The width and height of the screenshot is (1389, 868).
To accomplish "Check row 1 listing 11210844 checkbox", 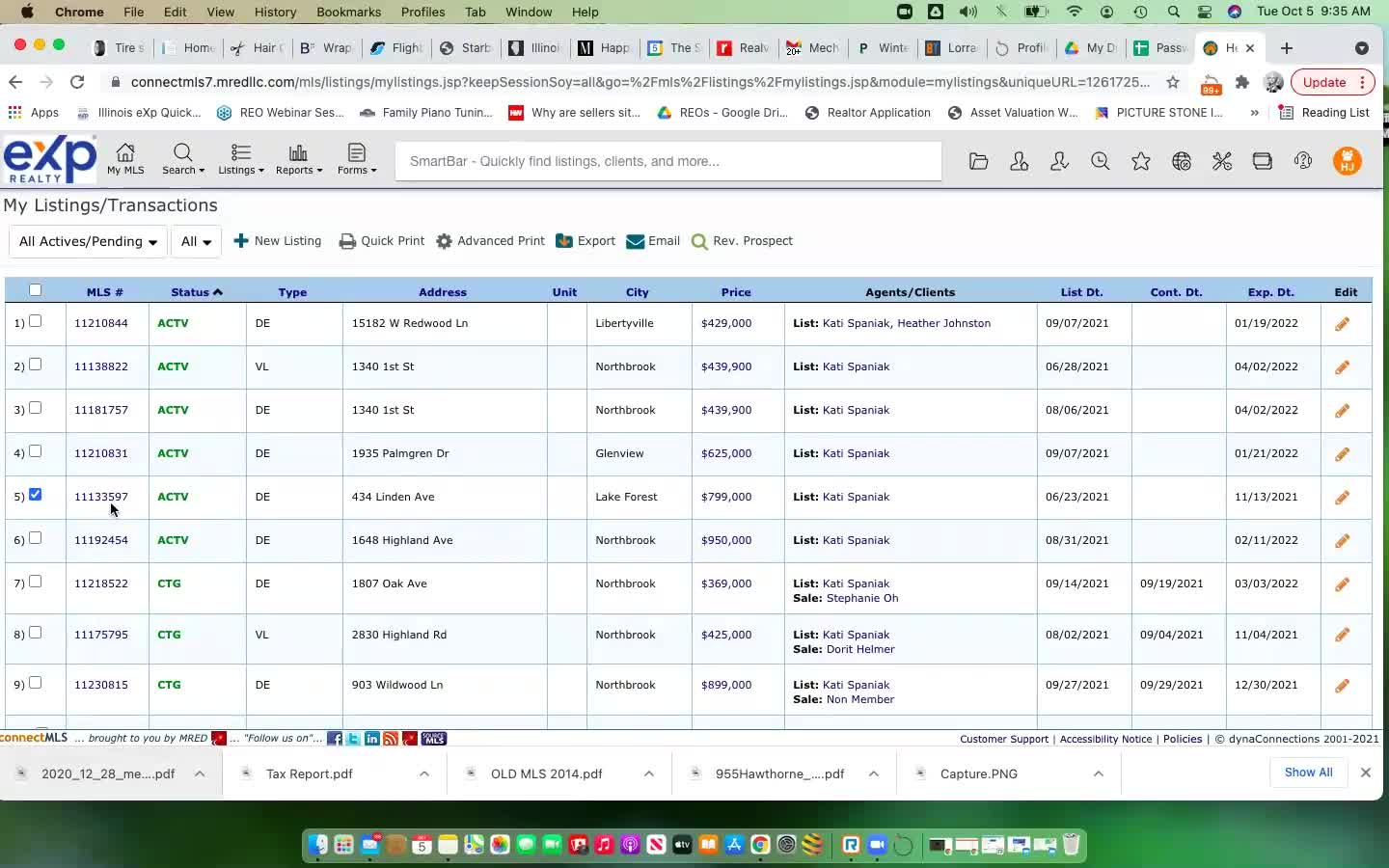I will pos(36,321).
